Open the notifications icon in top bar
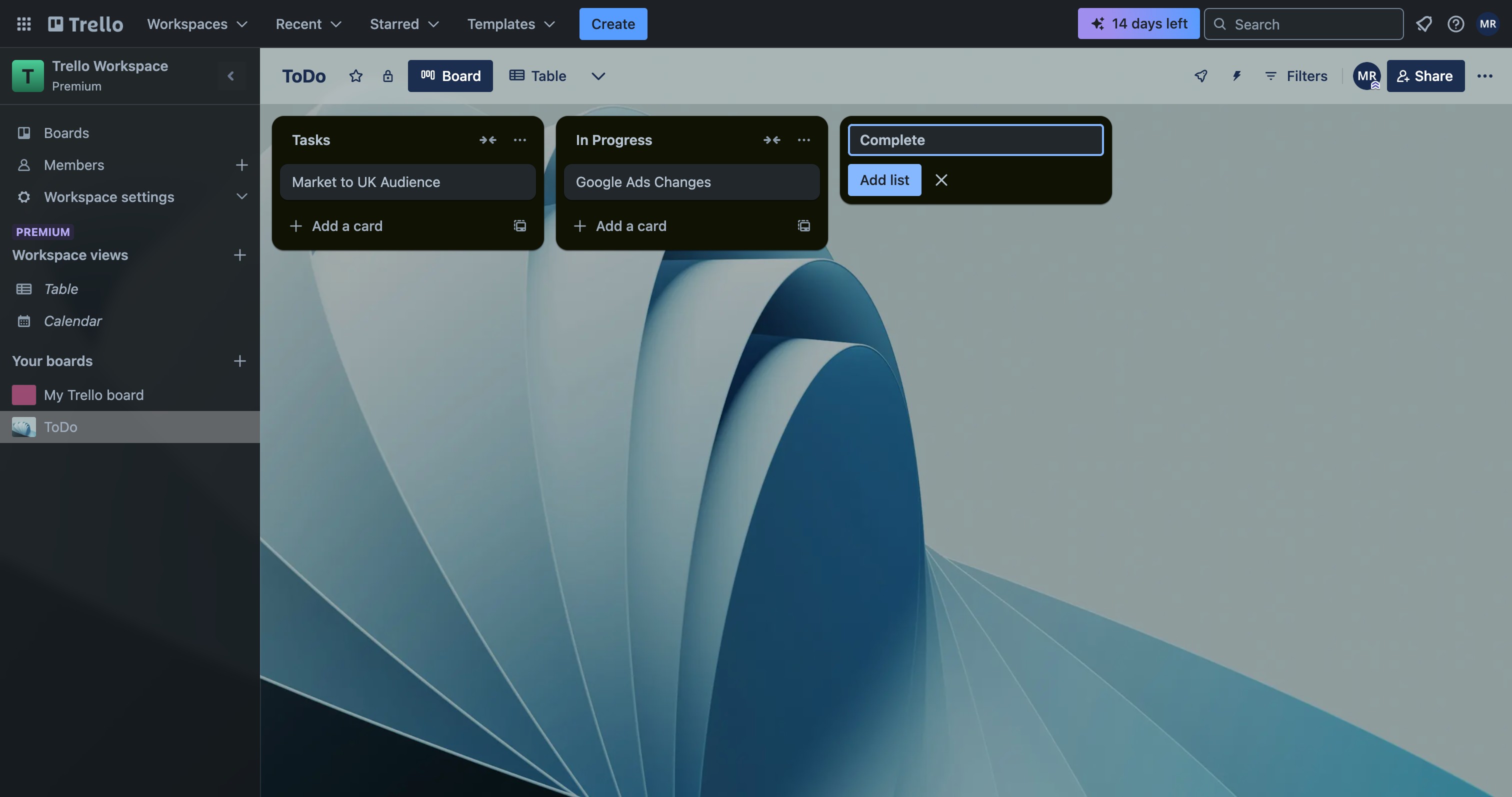This screenshot has width=1512, height=797. click(1424, 24)
